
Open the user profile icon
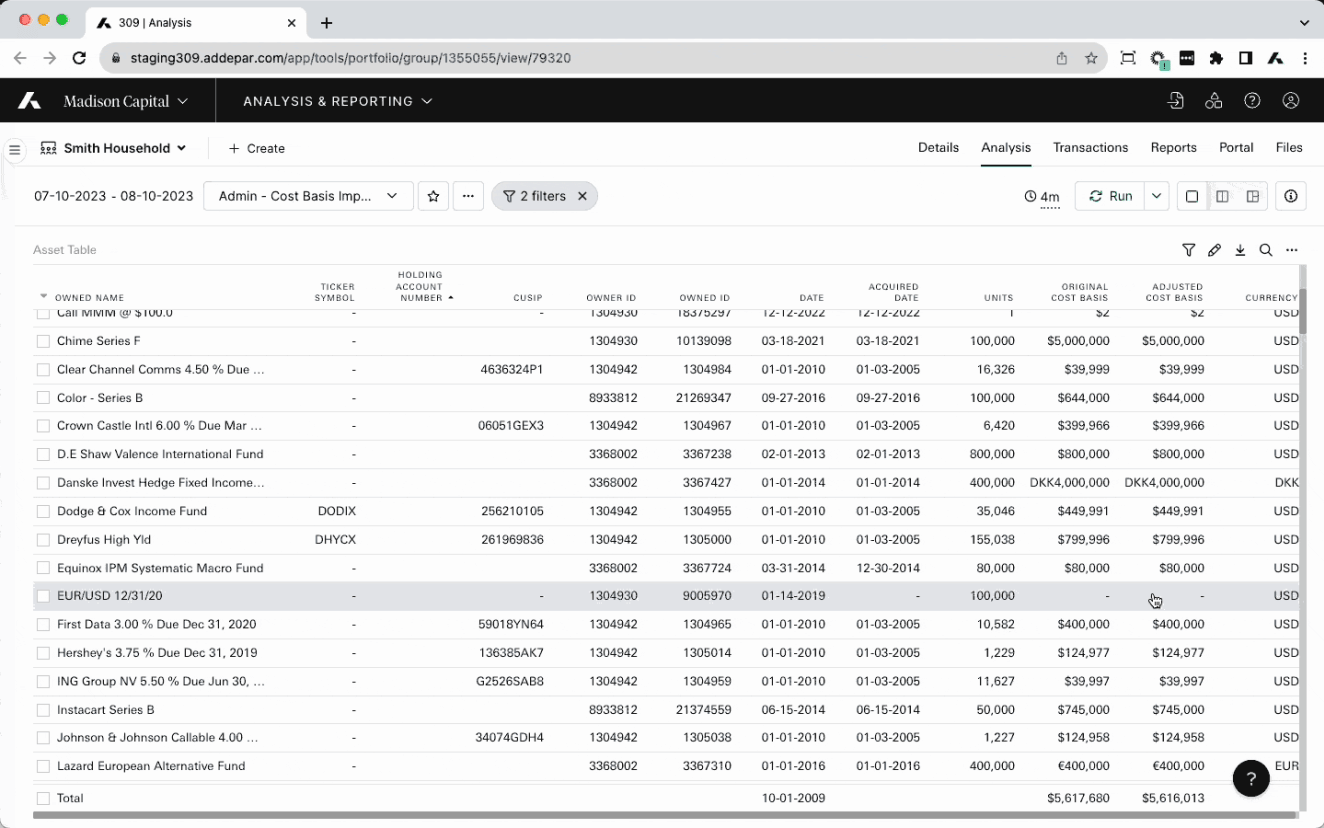(x=1291, y=101)
